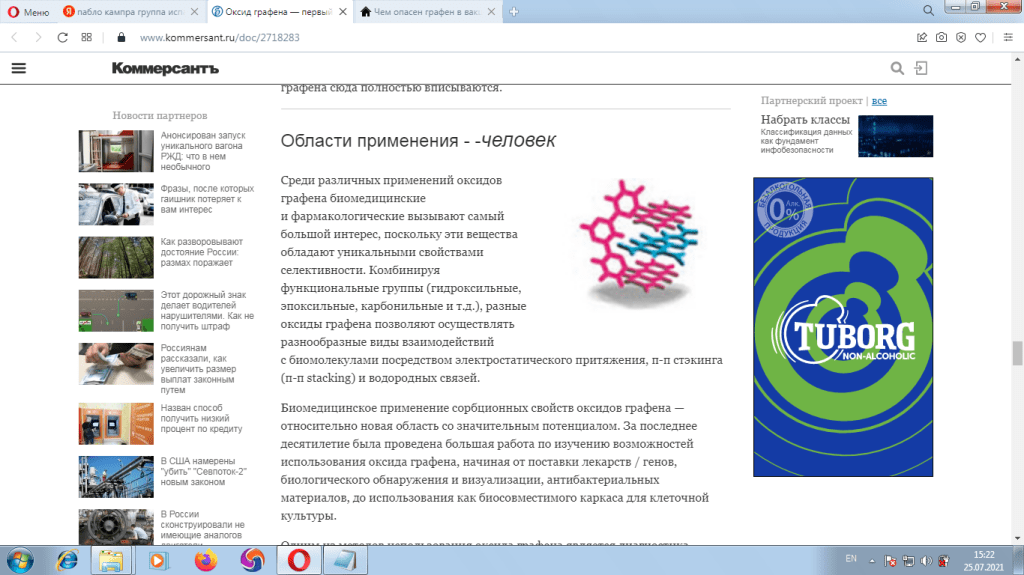
Task: Show hidden system tray icons
Action: coord(872,561)
